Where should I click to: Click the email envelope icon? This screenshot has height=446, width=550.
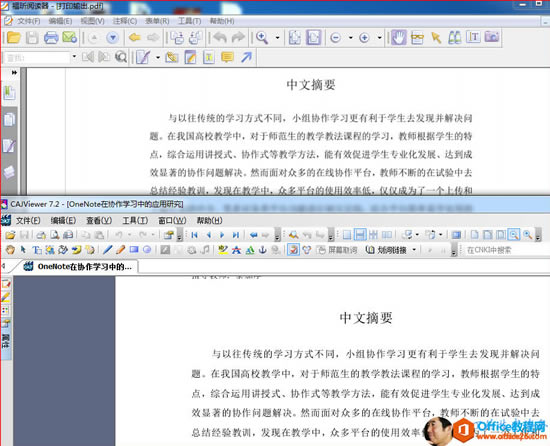pyautogui.click(x=69, y=38)
